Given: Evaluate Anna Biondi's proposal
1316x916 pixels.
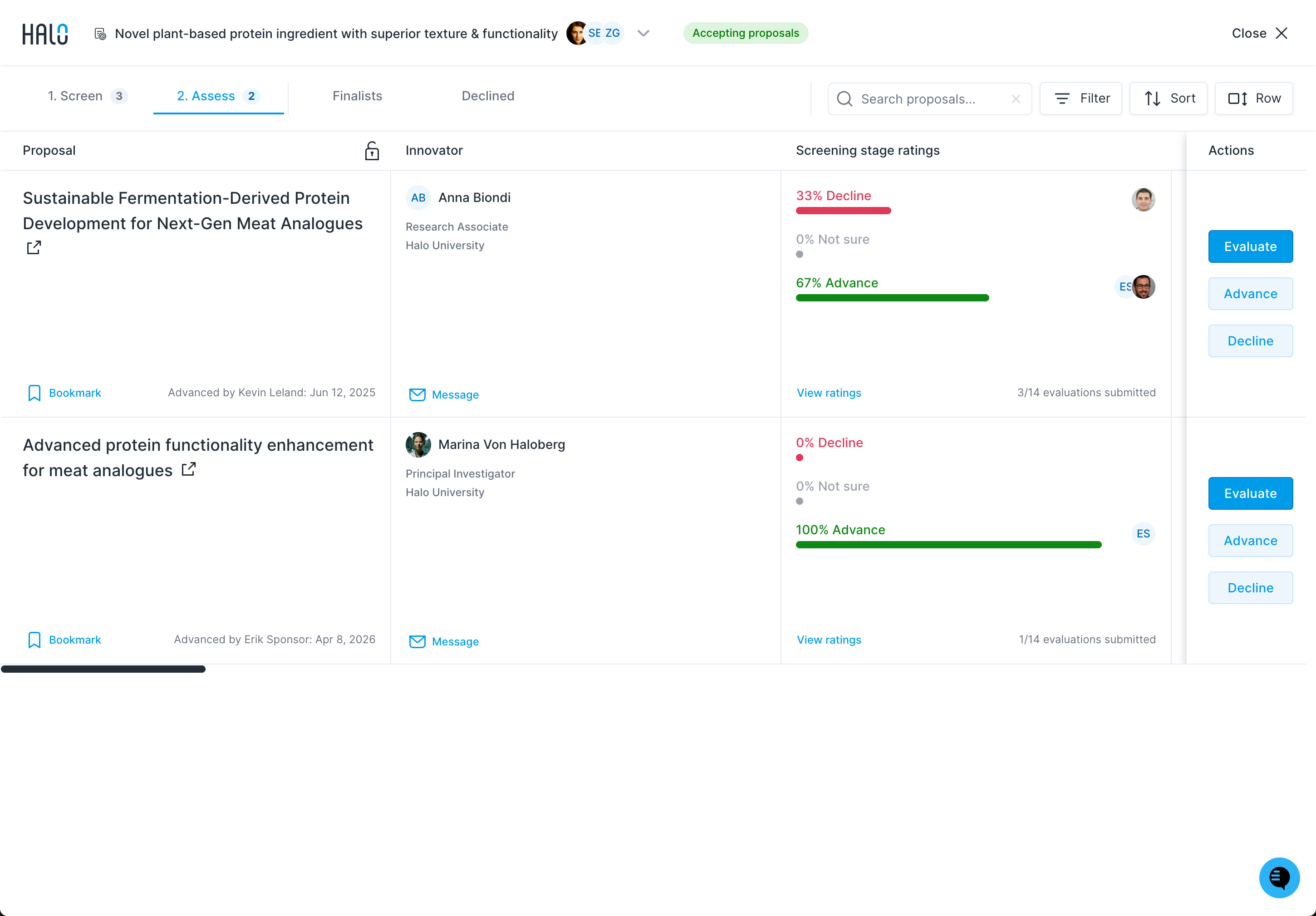Looking at the screenshot, I should coord(1250,246).
